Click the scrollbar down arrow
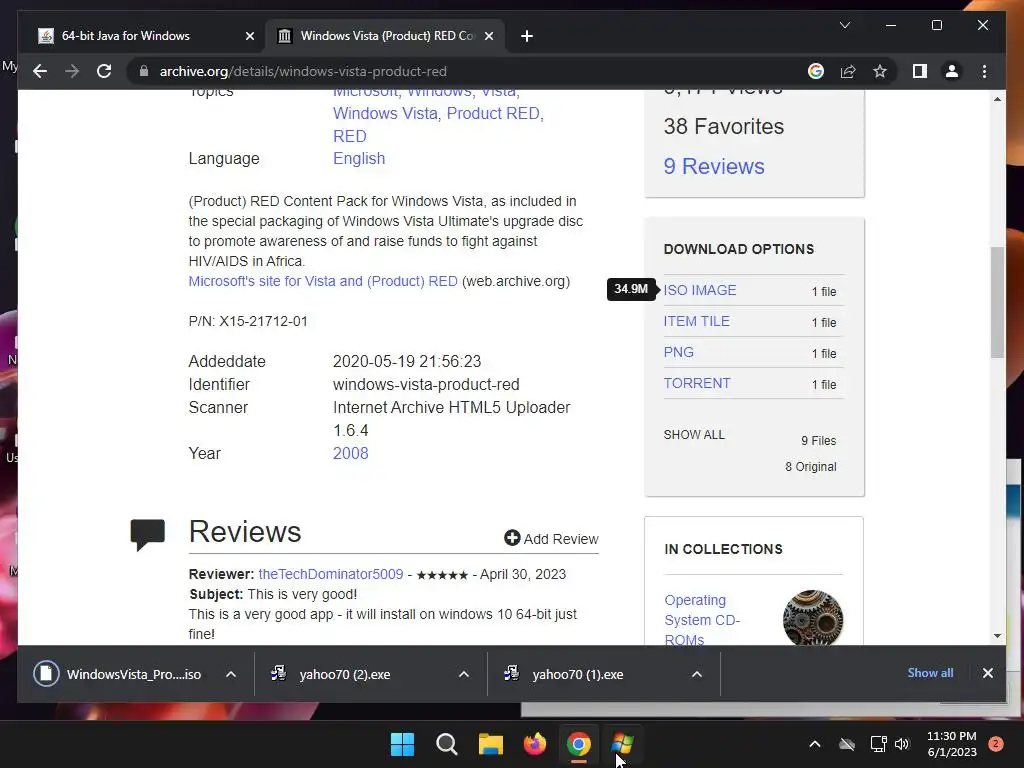Image resolution: width=1024 pixels, height=768 pixels. pos(997,635)
